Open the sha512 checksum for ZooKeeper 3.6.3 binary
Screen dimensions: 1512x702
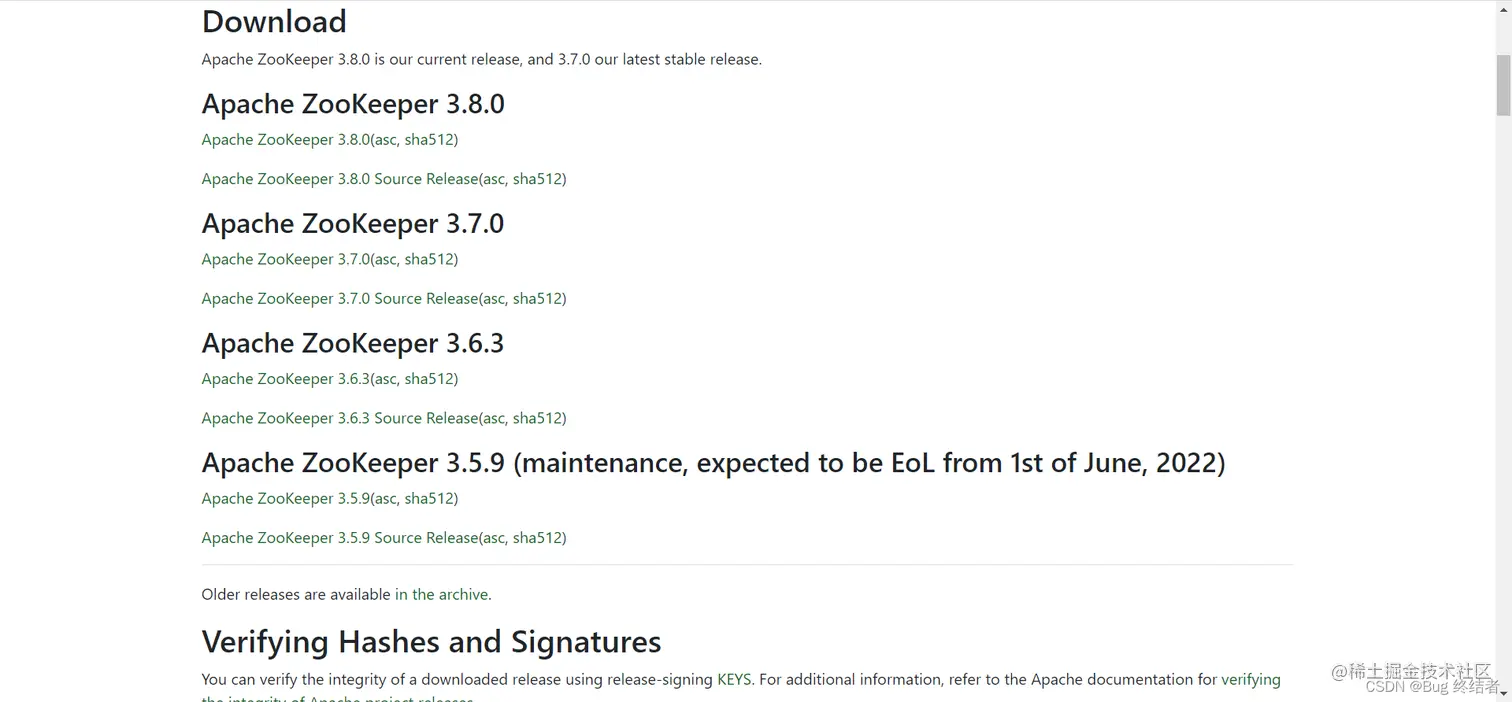click(429, 379)
